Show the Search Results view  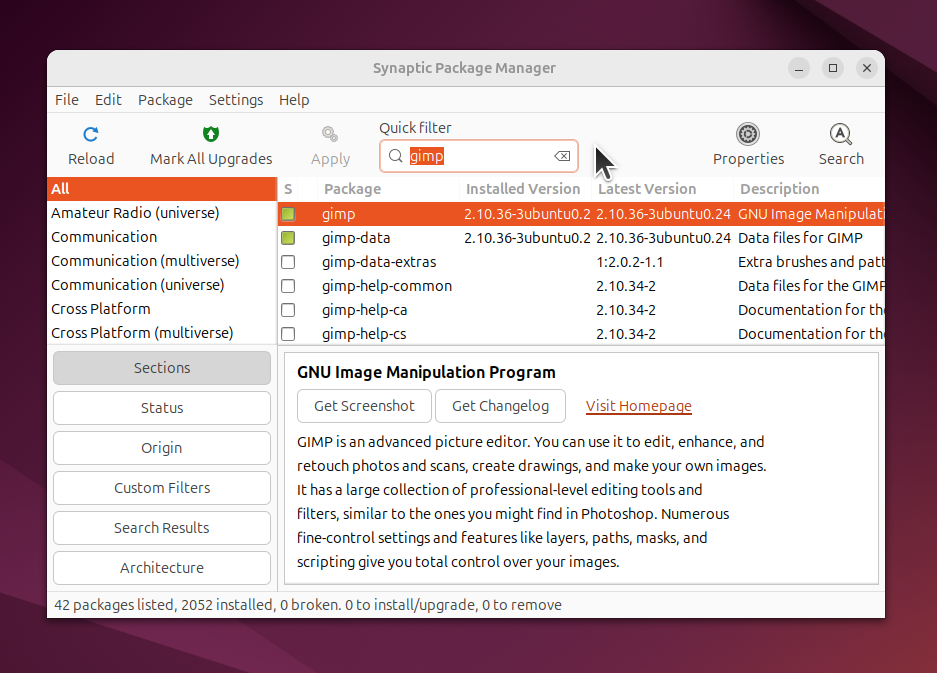(x=162, y=528)
